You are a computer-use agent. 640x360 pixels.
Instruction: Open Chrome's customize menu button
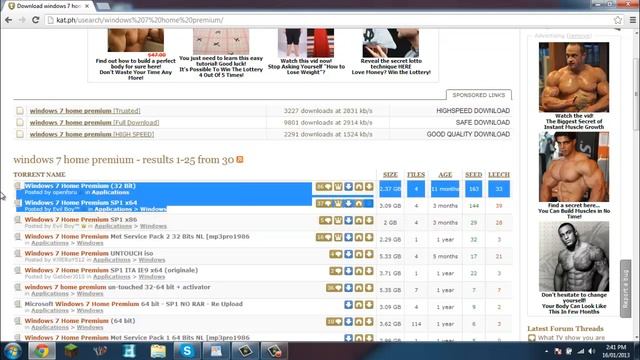click(x=632, y=20)
